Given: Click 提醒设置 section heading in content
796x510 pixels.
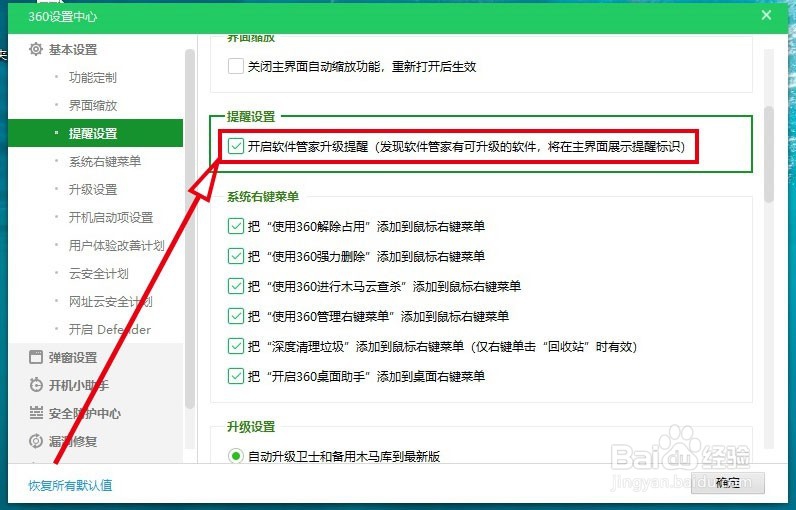Looking at the screenshot, I should coord(251,116).
